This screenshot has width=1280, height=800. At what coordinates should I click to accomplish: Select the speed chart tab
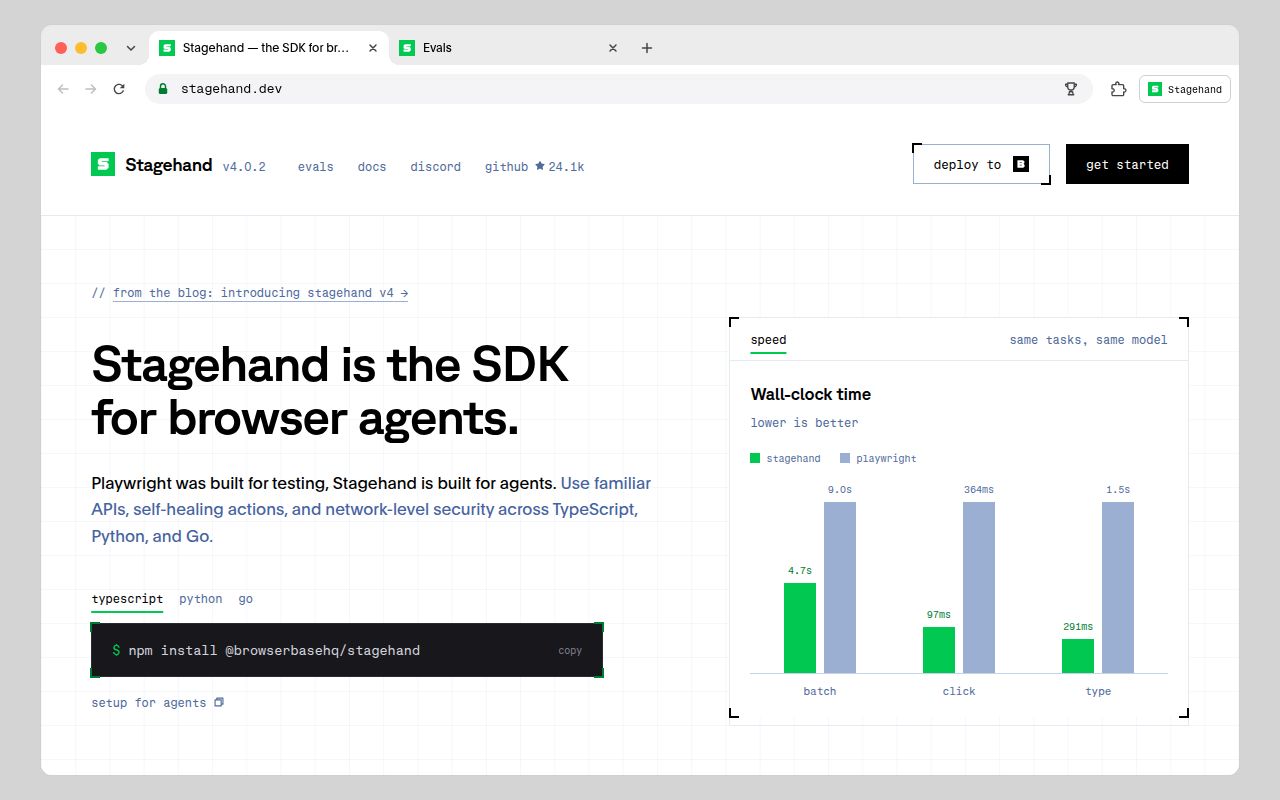point(769,340)
